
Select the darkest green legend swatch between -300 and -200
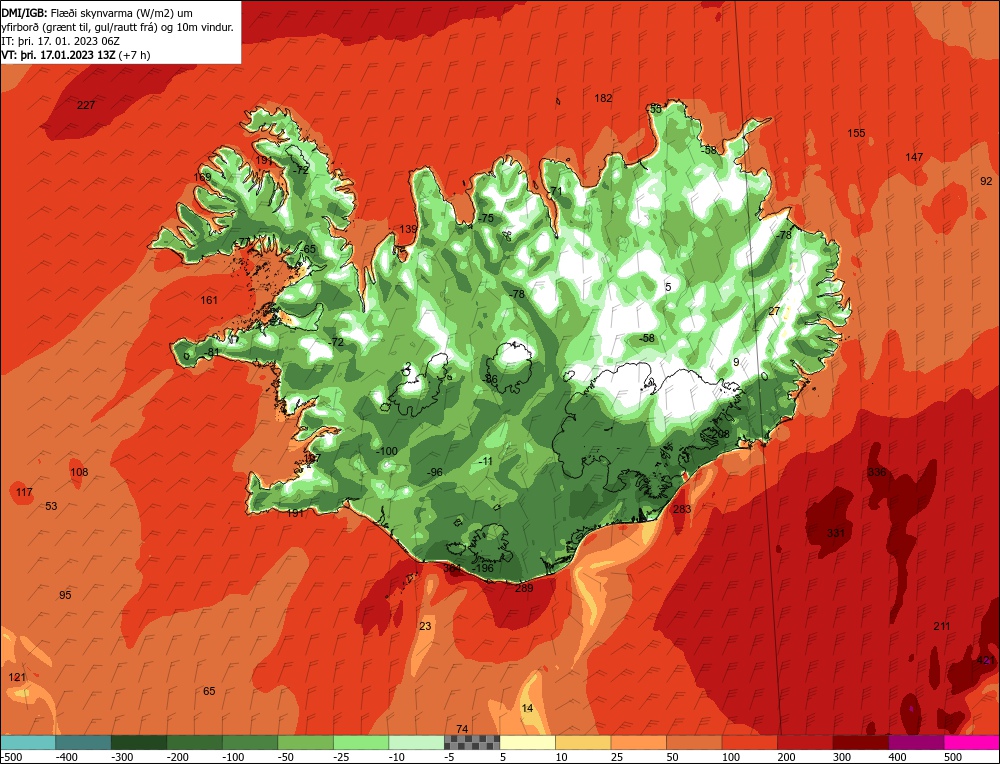139,742
